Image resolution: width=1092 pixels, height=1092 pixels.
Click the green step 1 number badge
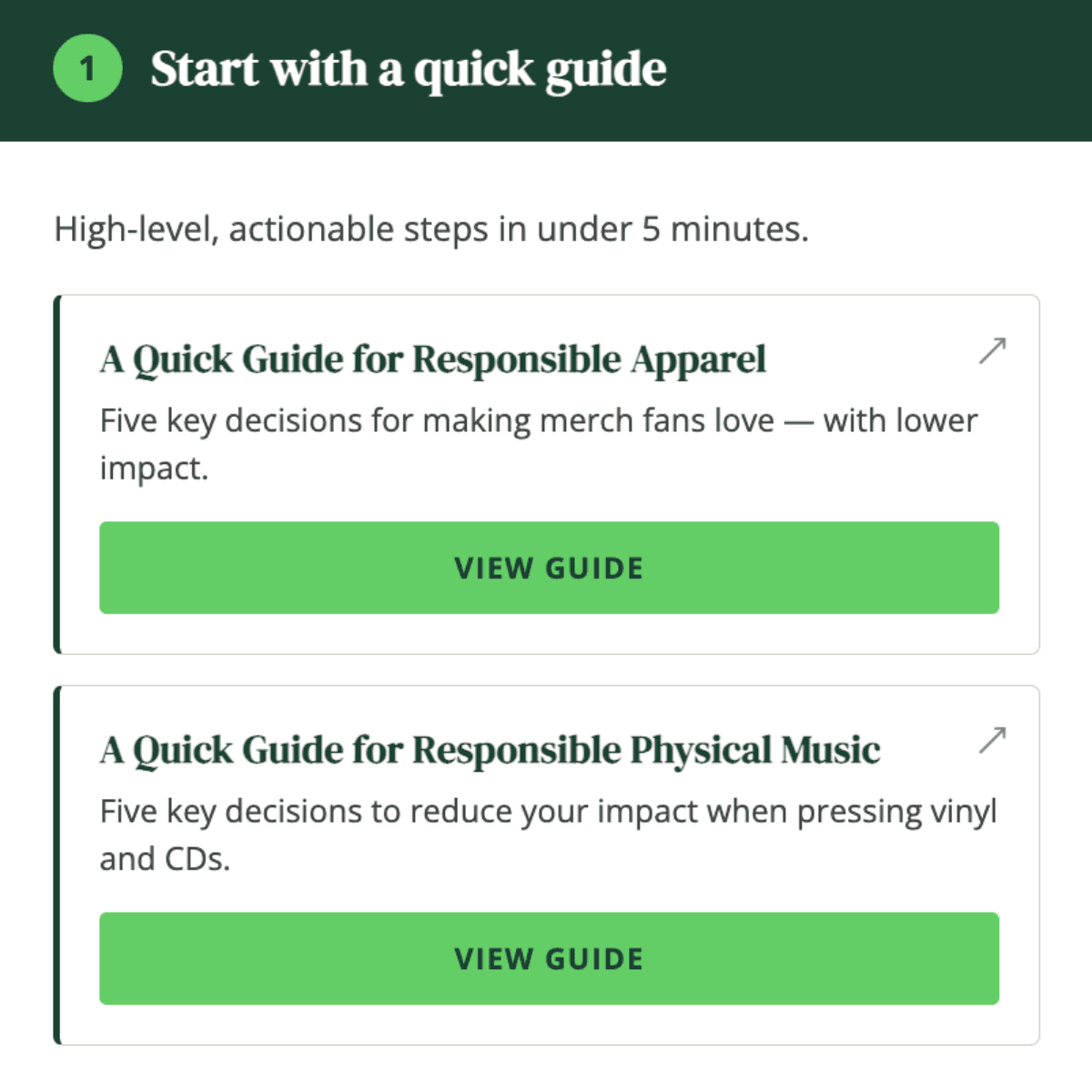(x=87, y=69)
